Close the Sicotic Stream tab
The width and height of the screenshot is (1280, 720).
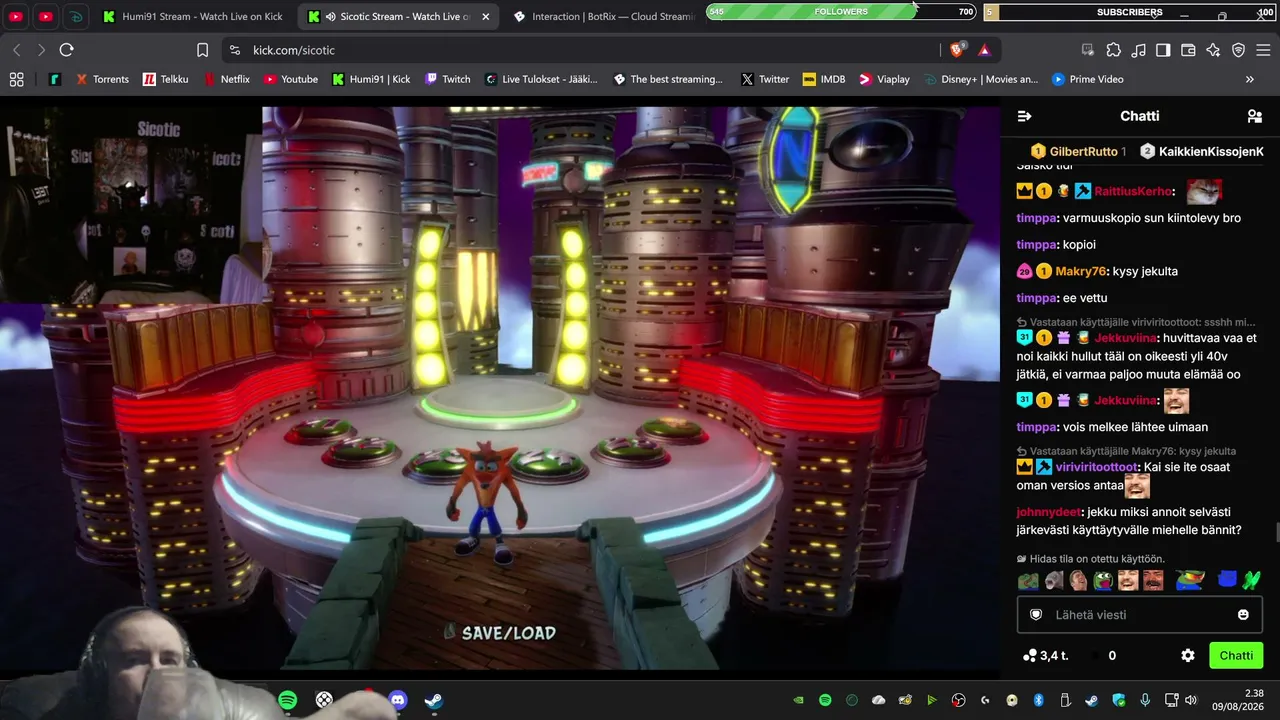(486, 17)
